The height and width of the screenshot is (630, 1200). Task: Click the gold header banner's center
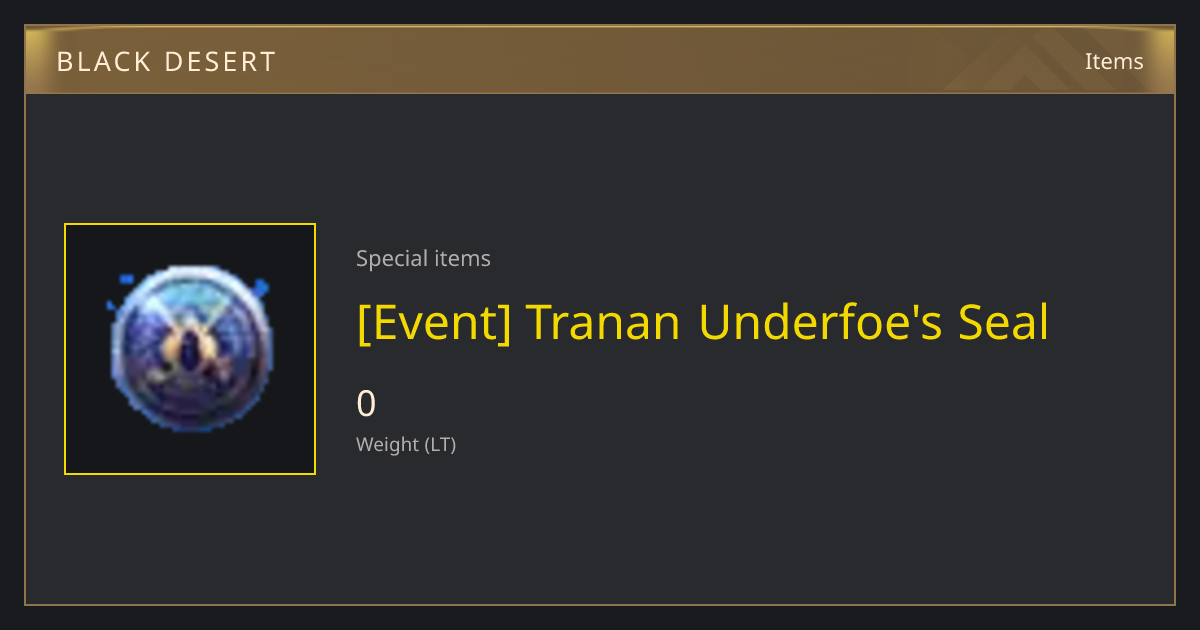point(600,60)
